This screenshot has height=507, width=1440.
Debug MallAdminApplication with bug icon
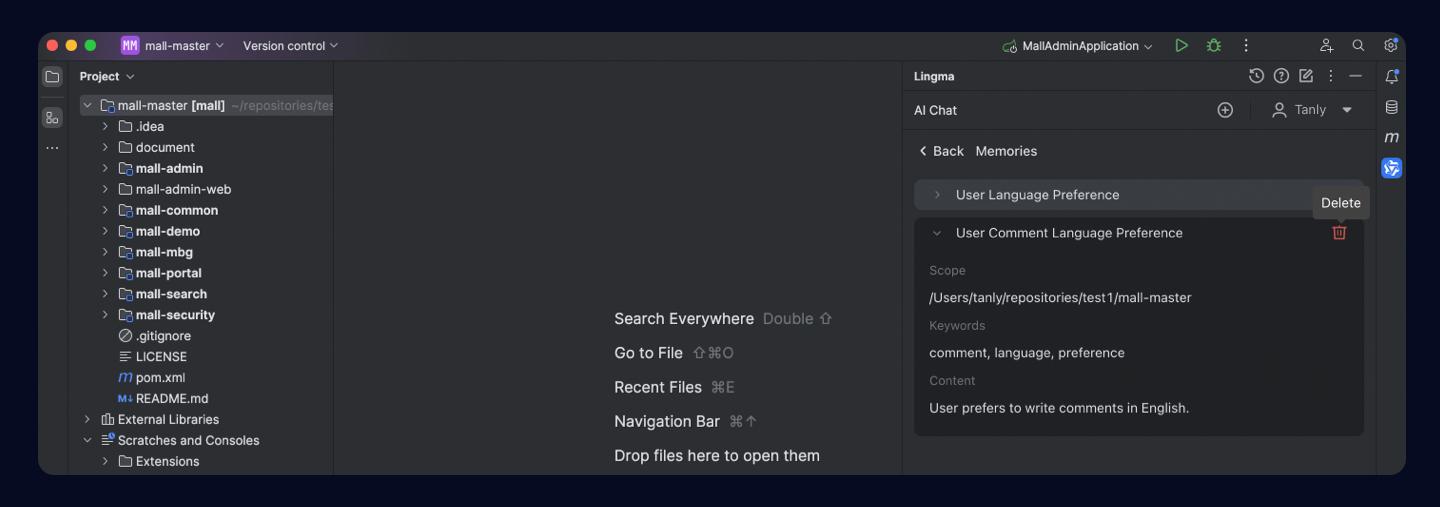tap(1213, 46)
